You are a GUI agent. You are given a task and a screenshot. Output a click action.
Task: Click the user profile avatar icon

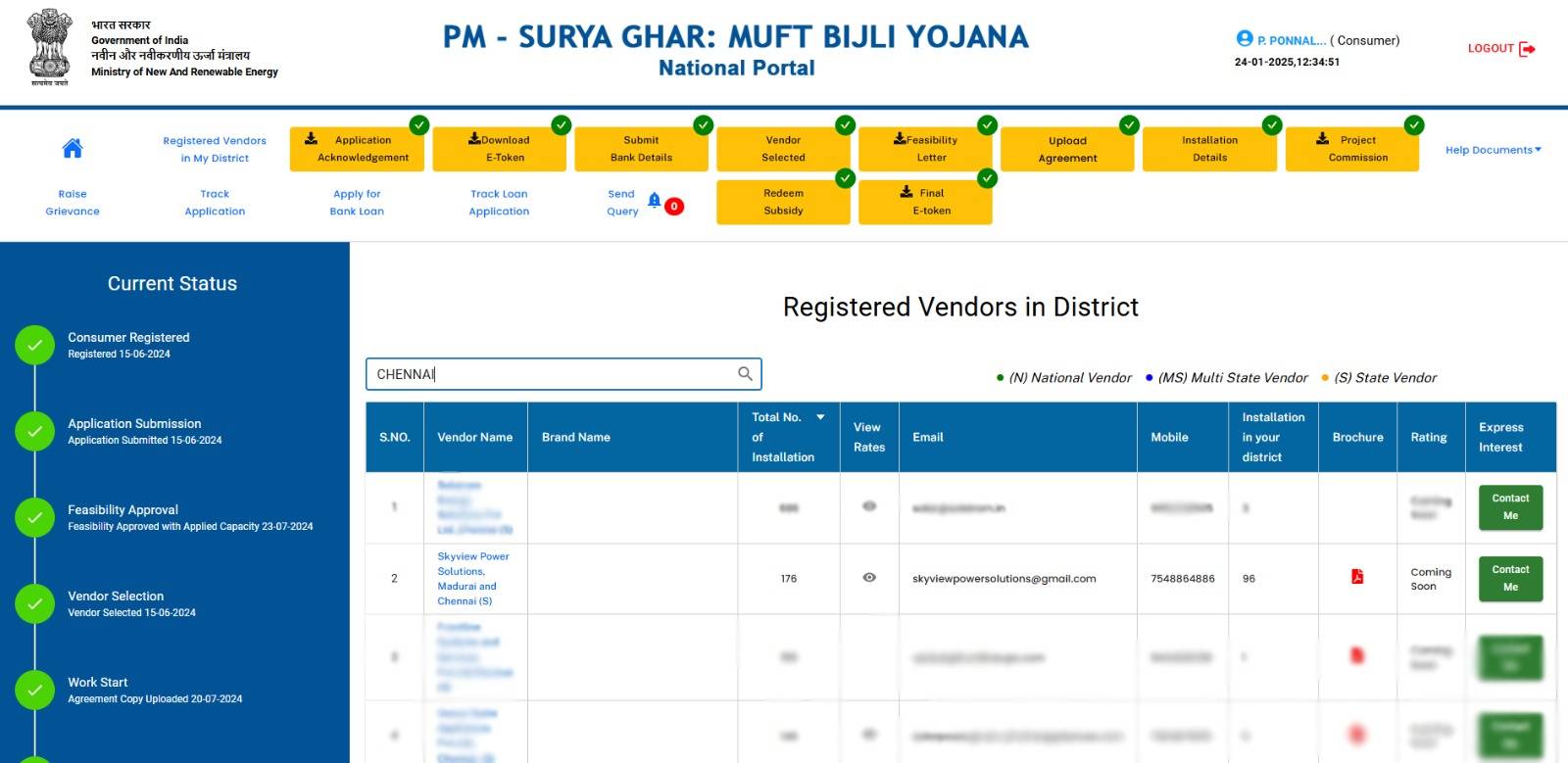point(1245,39)
